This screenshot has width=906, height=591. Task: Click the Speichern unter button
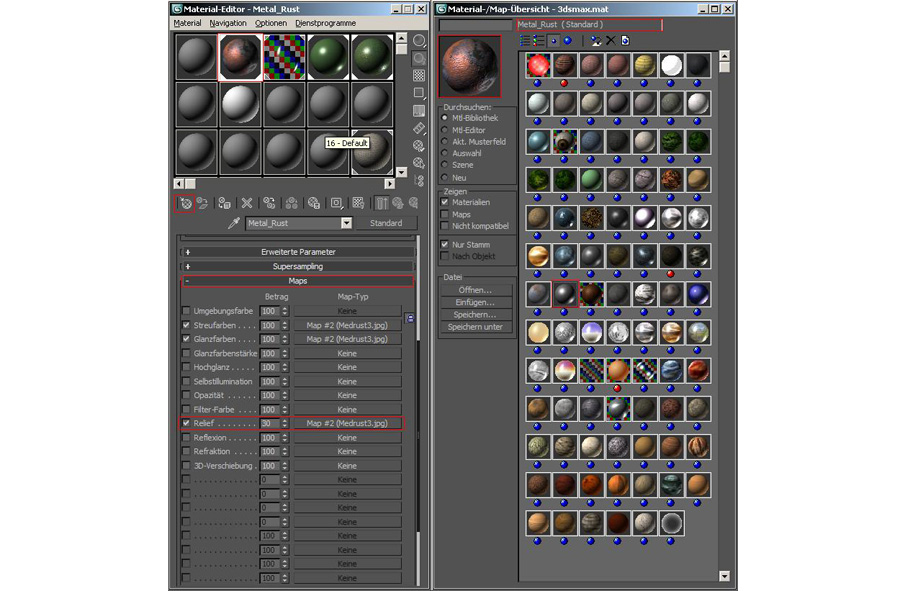(x=475, y=327)
